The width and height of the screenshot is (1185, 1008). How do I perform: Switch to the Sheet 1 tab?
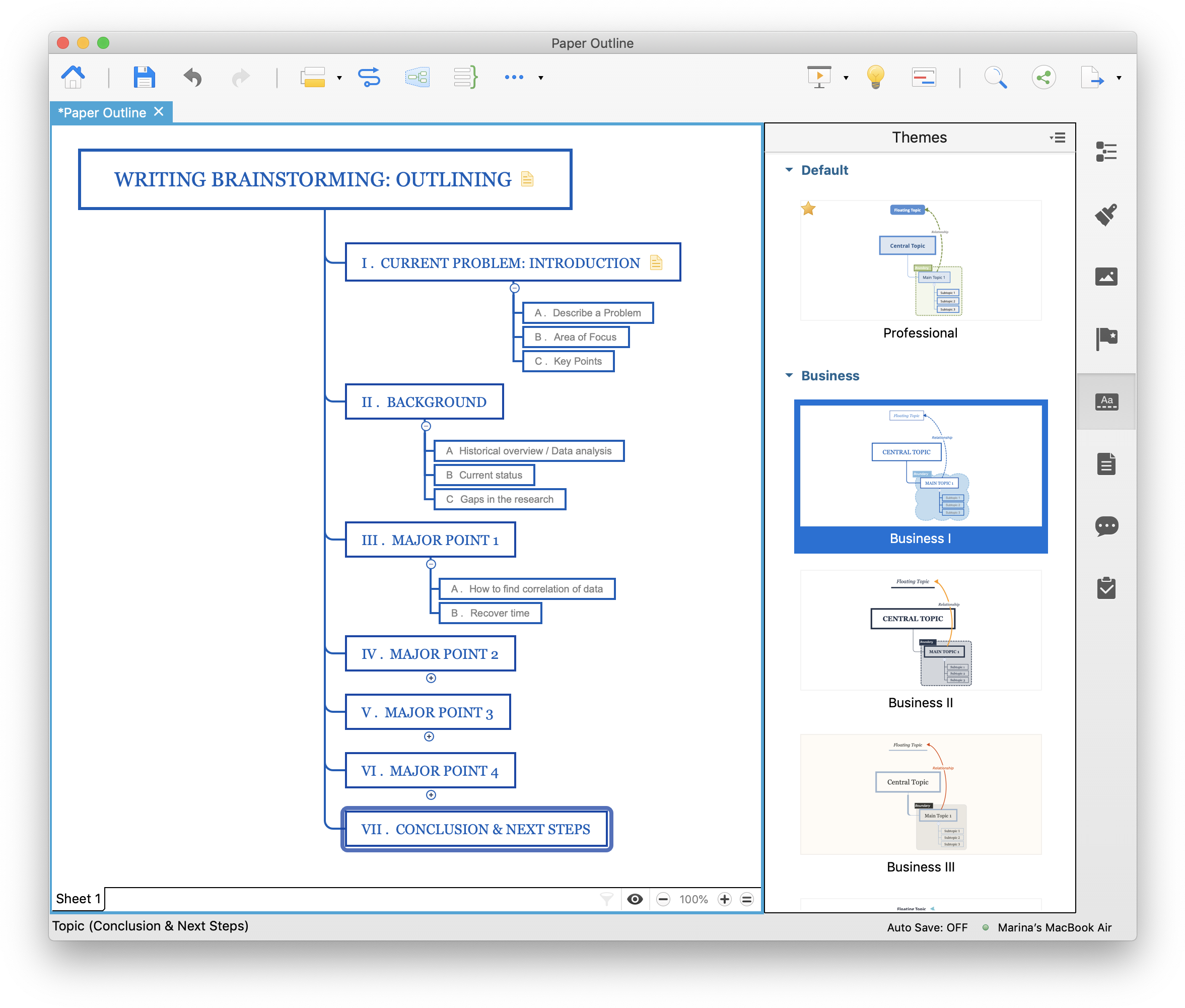78,899
